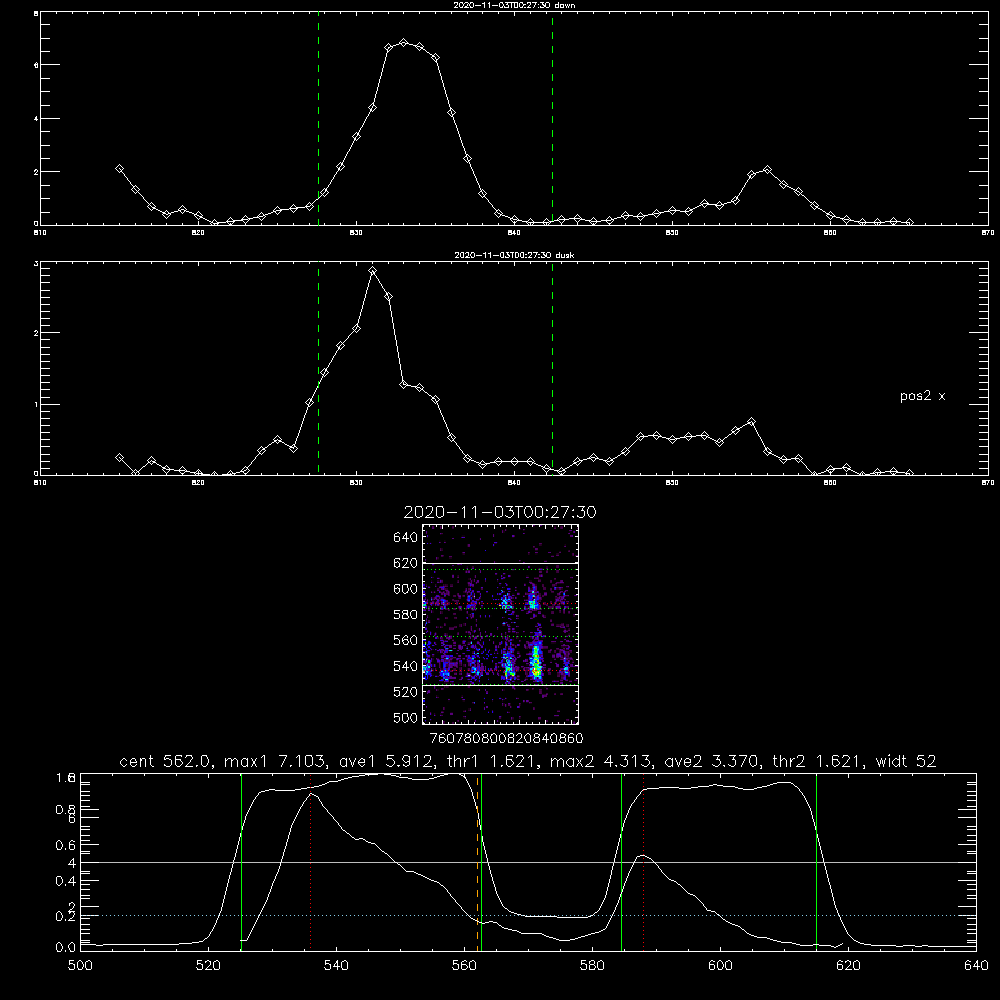Click the lower white horizontal line in spectral image
This screenshot has width=1000, height=1000.
click(500, 685)
